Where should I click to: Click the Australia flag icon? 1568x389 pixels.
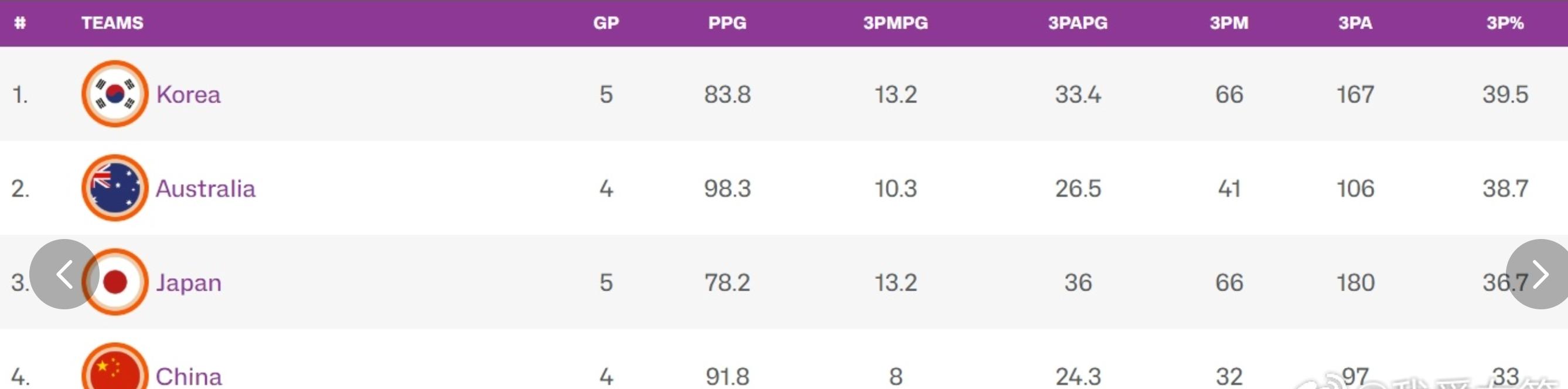(x=114, y=188)
